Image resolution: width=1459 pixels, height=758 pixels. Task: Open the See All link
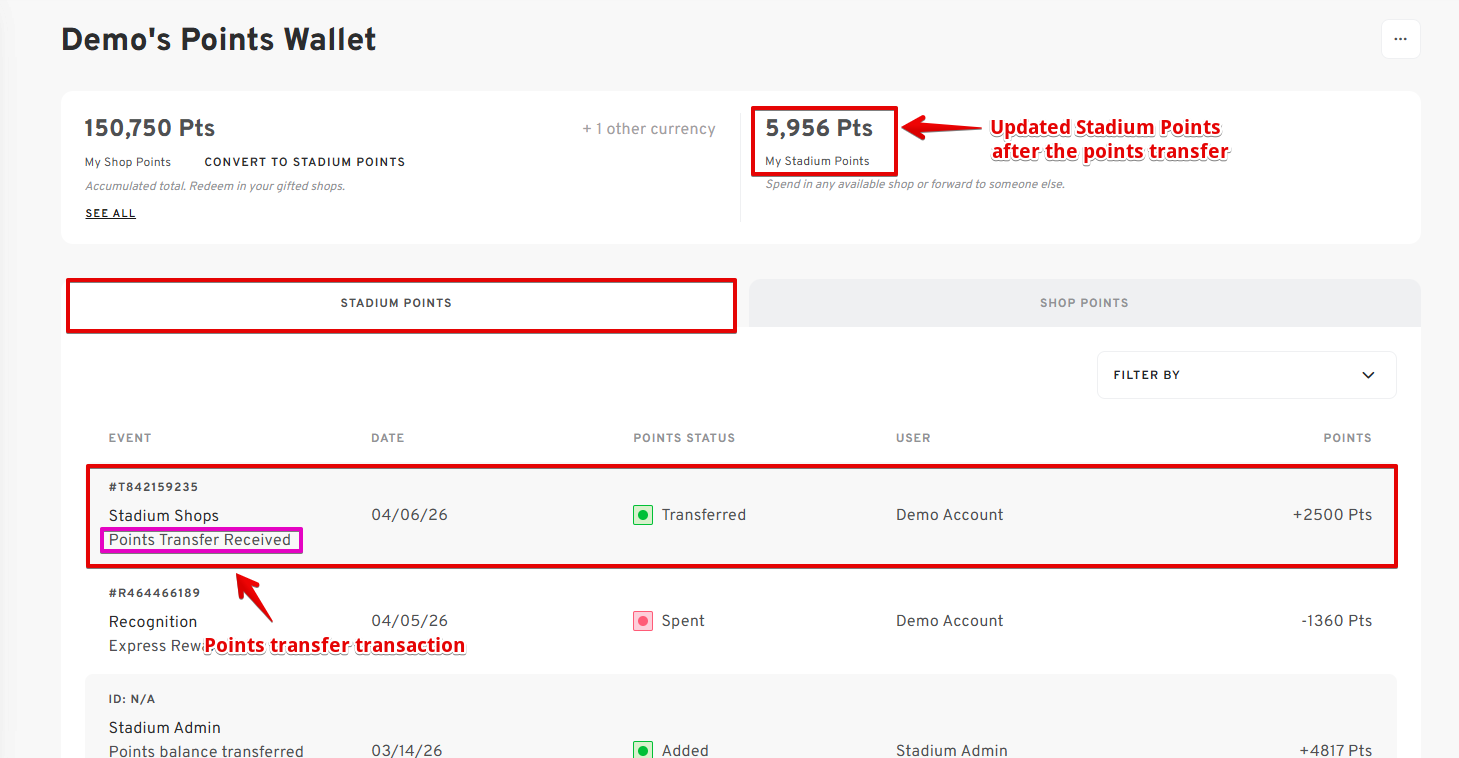(x=110, y=213)
